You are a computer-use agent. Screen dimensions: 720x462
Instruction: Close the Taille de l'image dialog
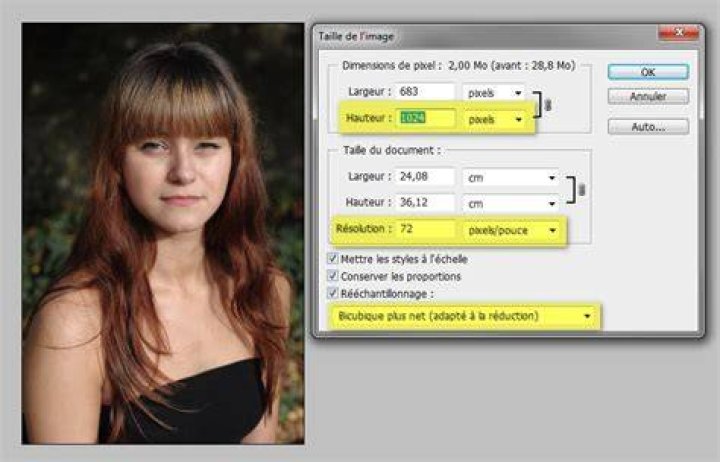(x=678, y=33)
